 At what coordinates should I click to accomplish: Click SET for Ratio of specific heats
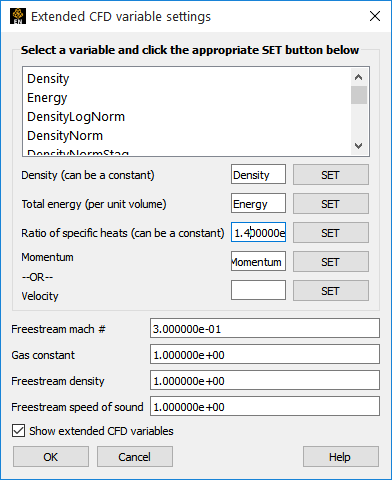pyautogui.click(x=331, y=232)
